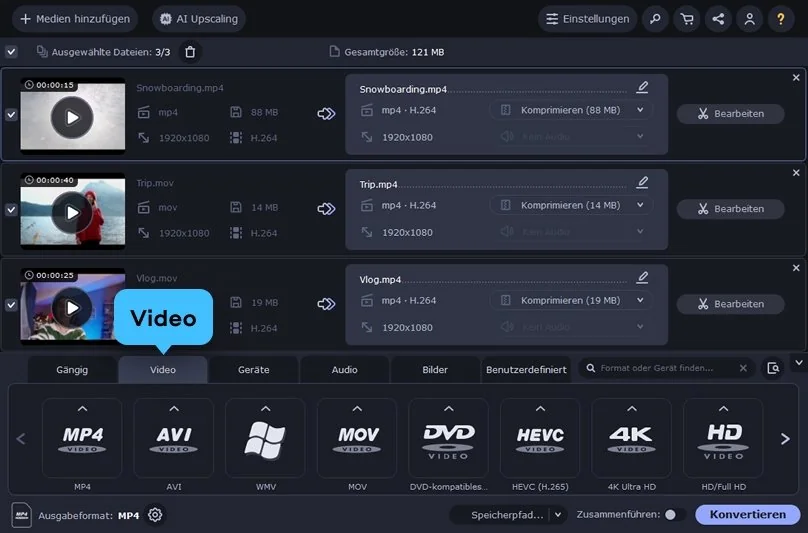This screenshot has width=808, height=533.
Task: Select the WMV Windows format icon
Action: [x=265, y=438]
